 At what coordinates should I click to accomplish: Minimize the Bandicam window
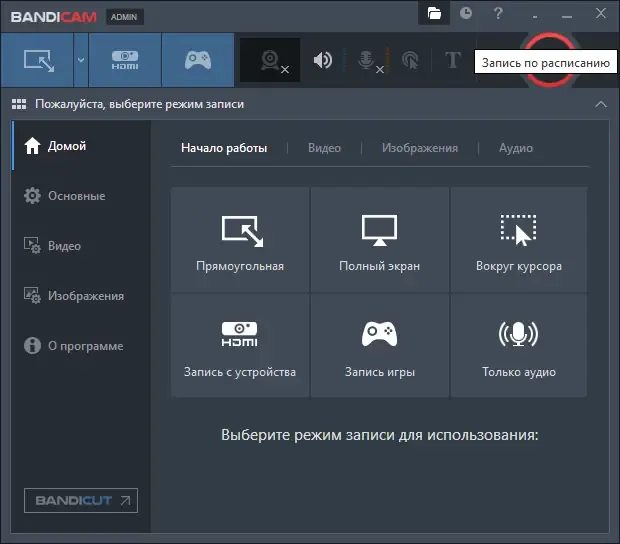click(x=567, y=15)
